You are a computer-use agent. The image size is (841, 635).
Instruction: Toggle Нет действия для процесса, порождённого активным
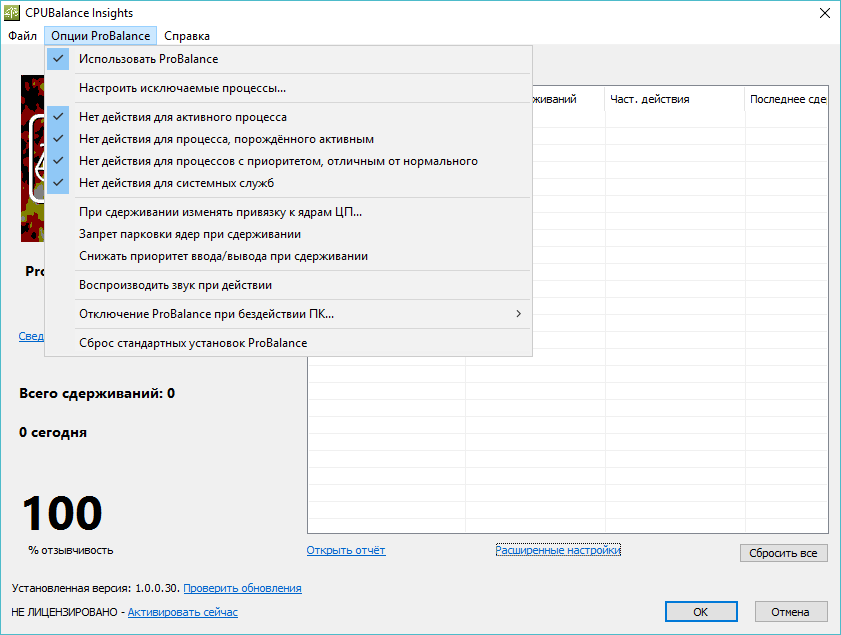(x=289, y=139)
